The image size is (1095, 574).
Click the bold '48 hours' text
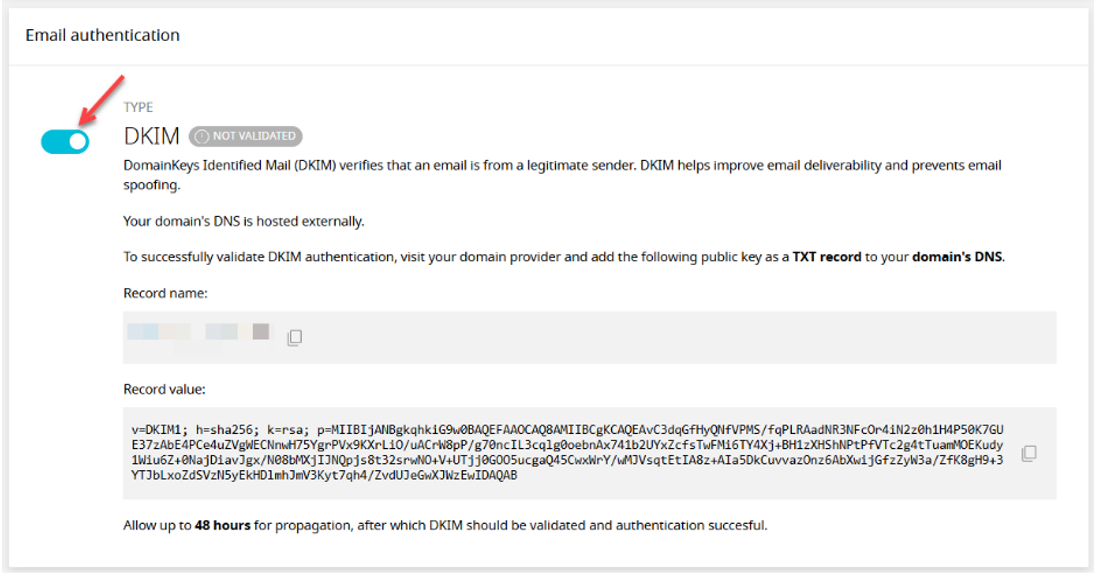click(223, 525)
